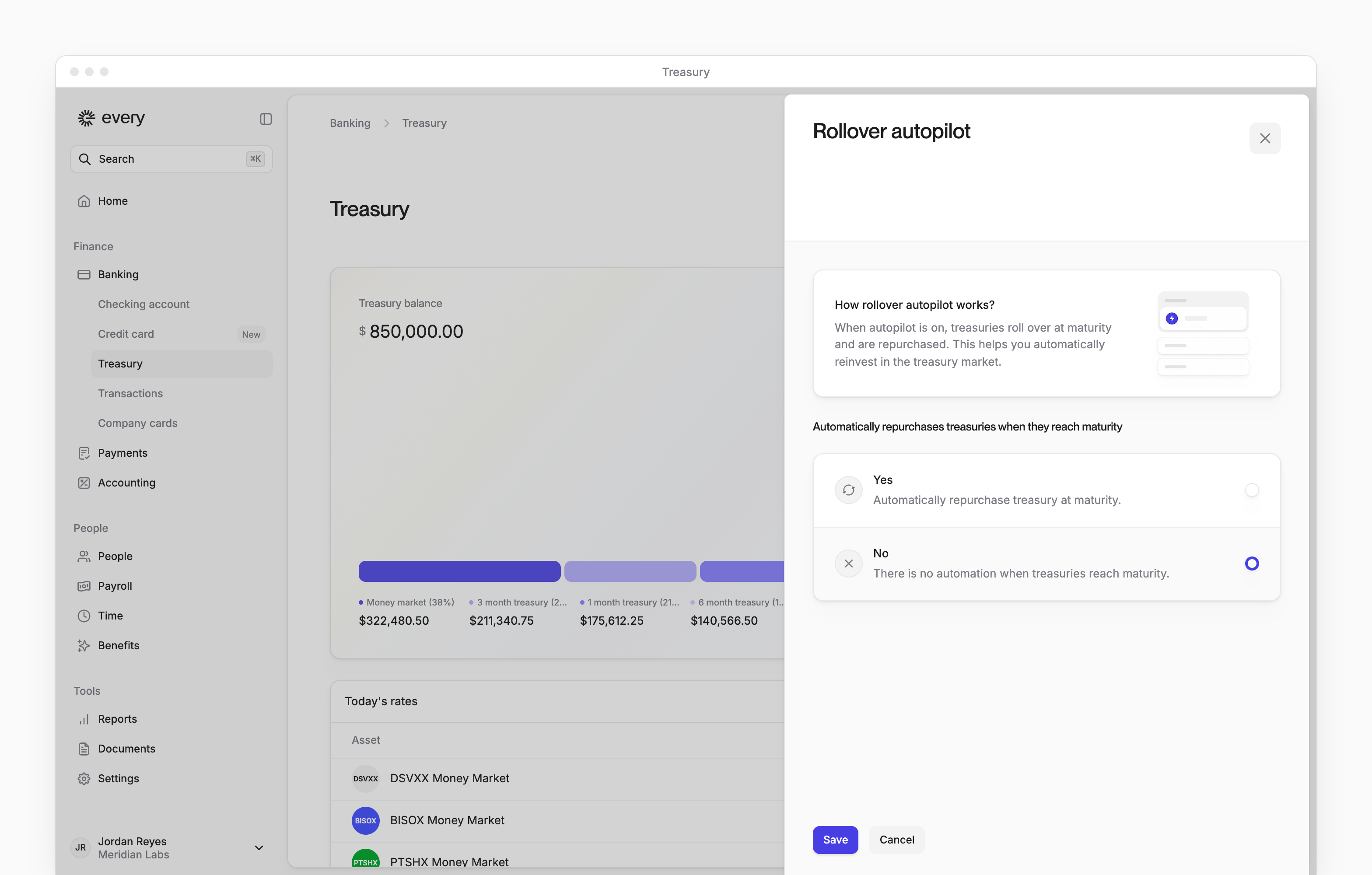The width and height of the screenshot is (1372, 875).
Task: Click the Home house icon
Action: (84, 201)
